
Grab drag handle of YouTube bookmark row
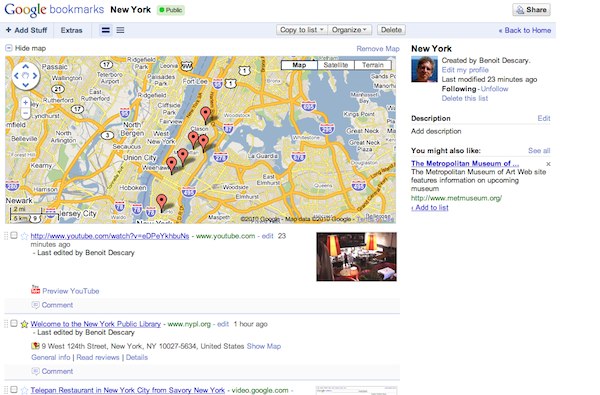(x=6, y=236)
